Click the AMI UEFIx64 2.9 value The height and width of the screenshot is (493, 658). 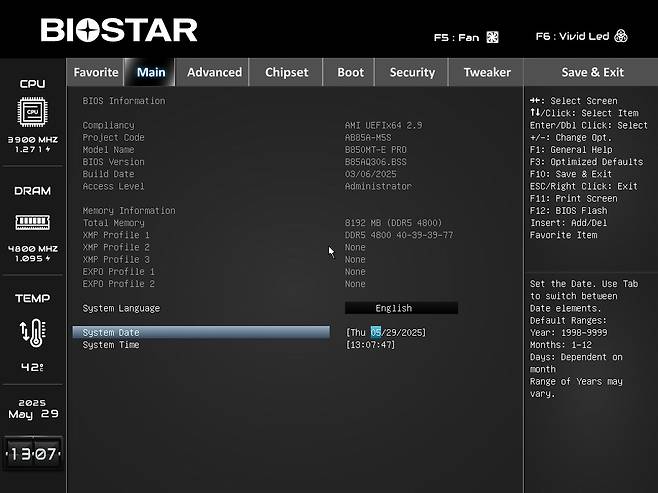point(384,125)
